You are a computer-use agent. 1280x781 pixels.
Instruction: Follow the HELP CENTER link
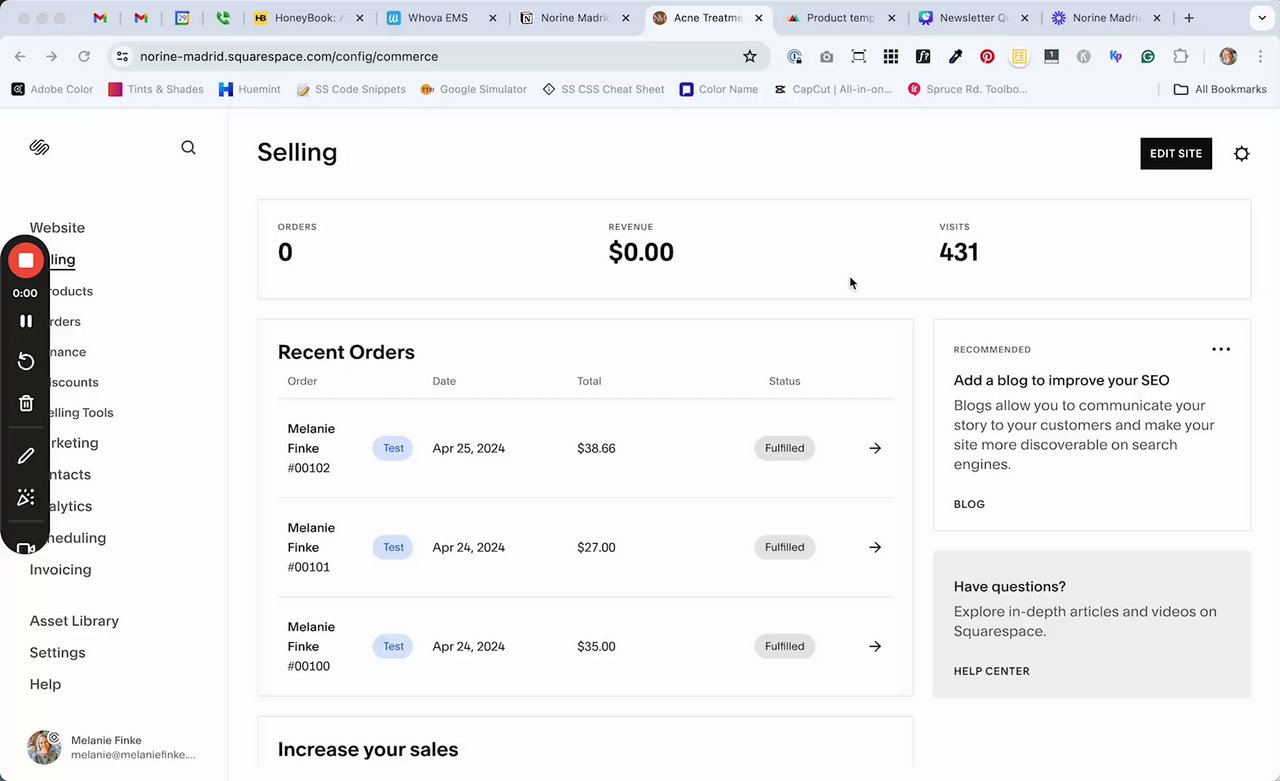point(991,671)
